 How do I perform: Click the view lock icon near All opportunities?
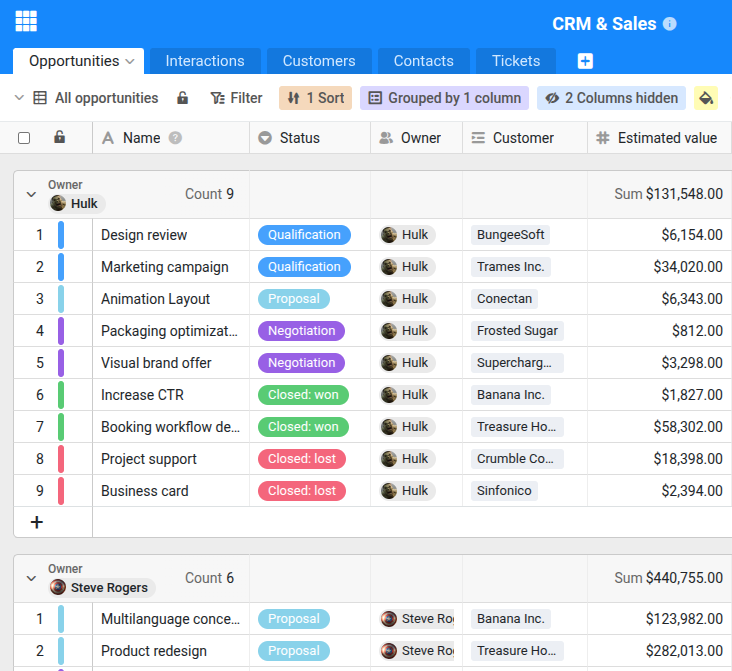pos(183,98)
